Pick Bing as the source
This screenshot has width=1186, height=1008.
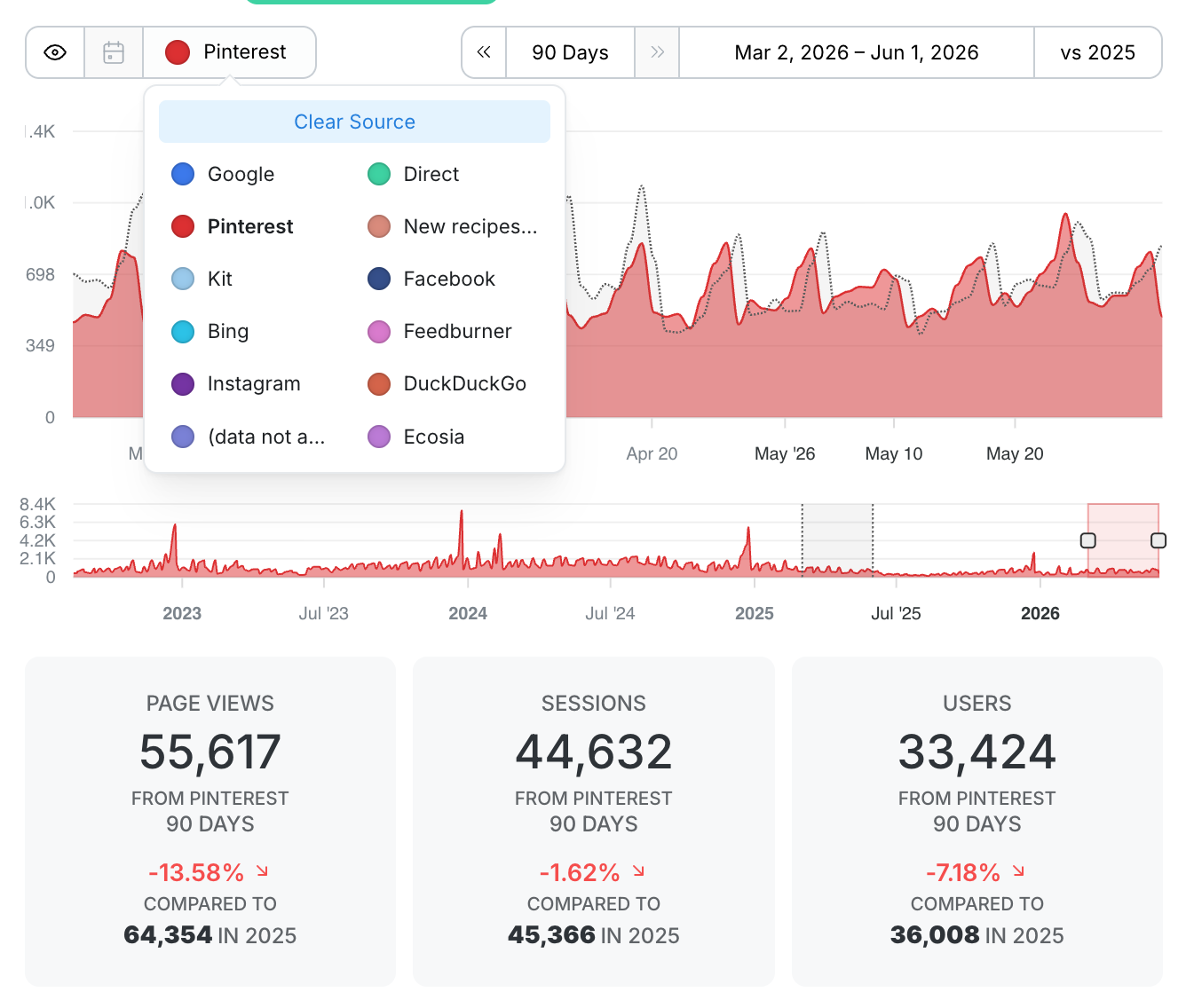pyautogui.click(x=210, y=331)
